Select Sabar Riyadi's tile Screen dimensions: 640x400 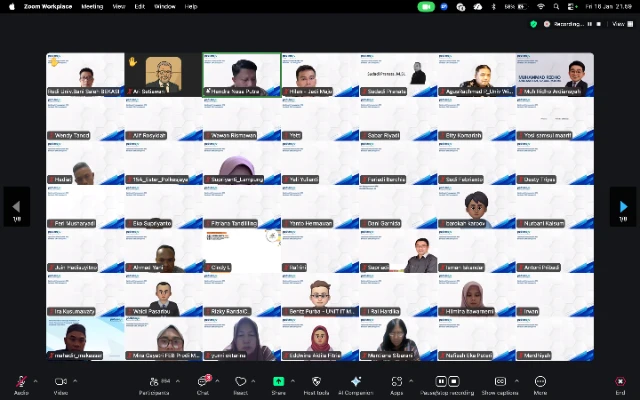pos(398,119)
